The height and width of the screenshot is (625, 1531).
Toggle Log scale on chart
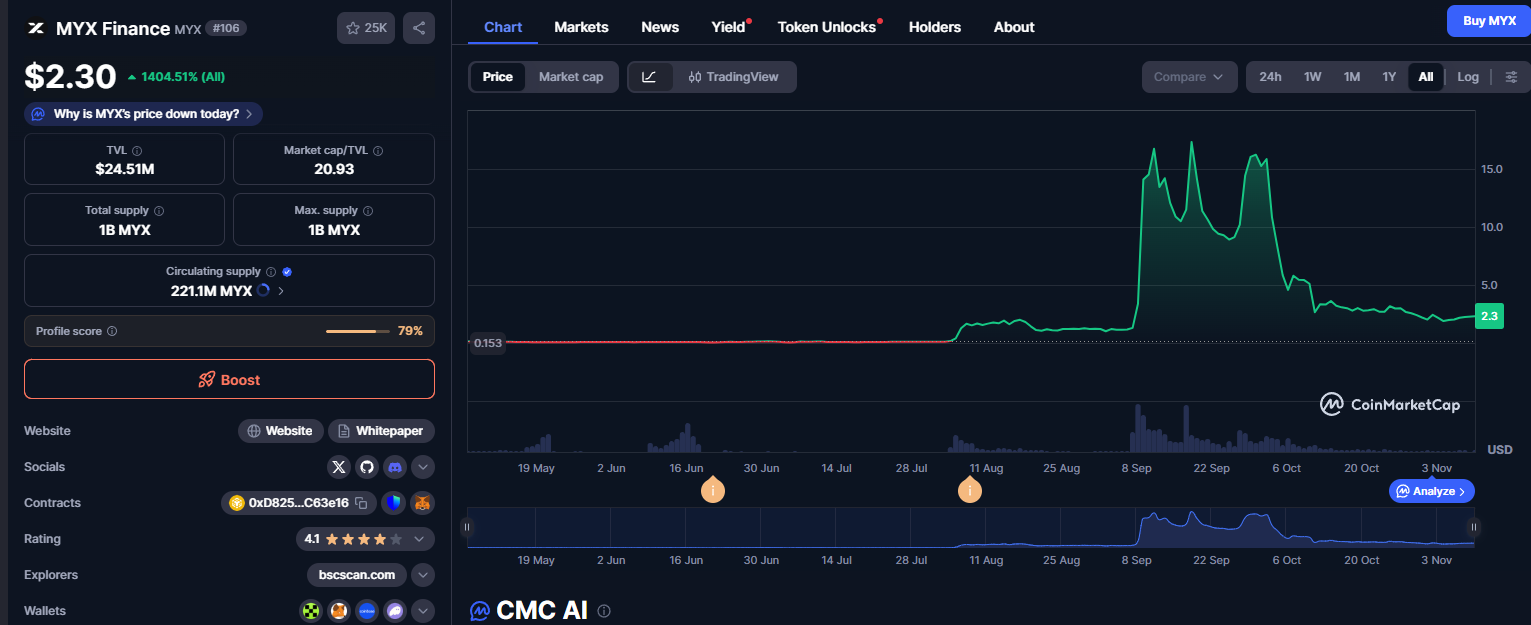[1468, 77]
